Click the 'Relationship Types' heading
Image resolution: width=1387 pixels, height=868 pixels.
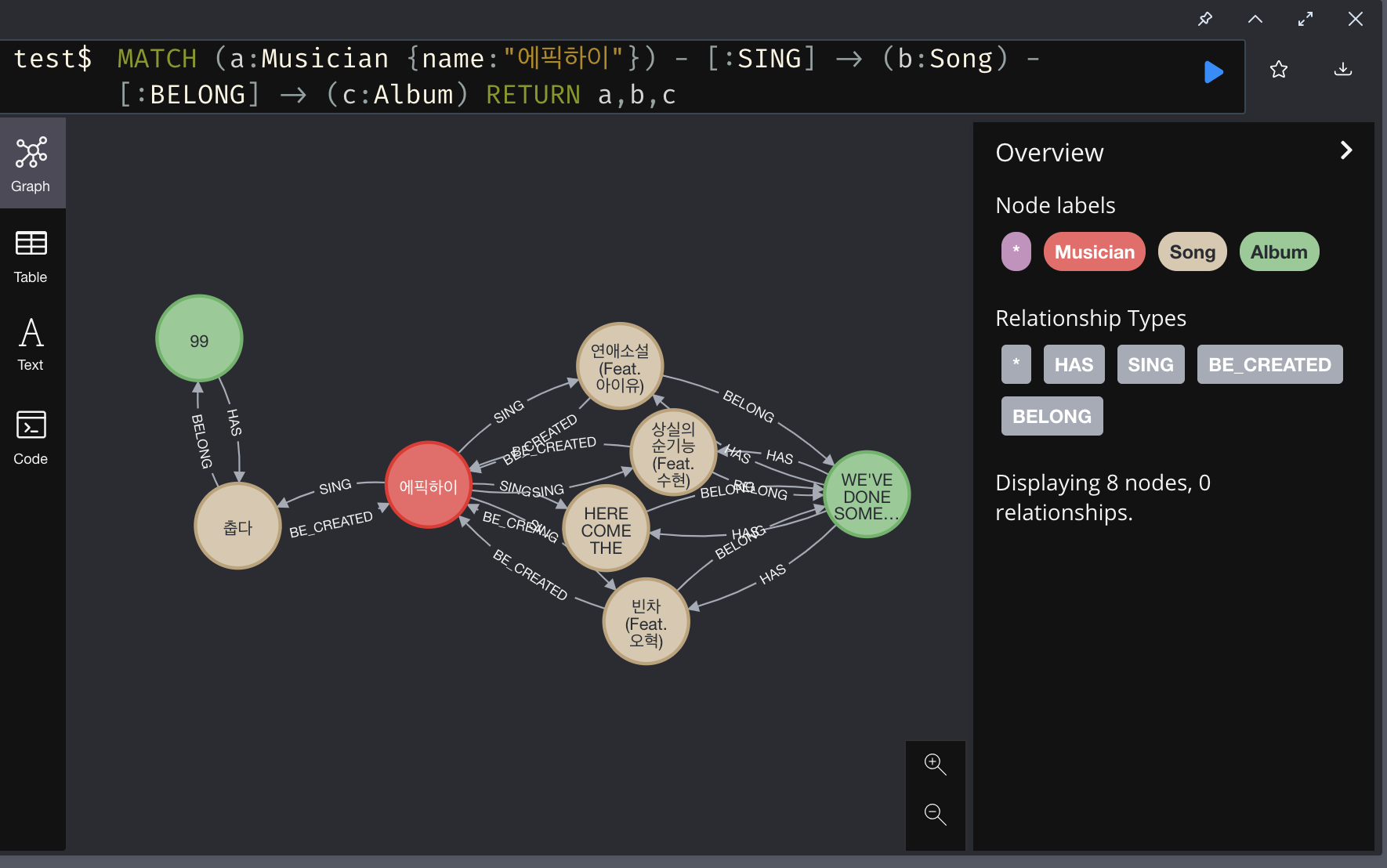point(1091,319)
